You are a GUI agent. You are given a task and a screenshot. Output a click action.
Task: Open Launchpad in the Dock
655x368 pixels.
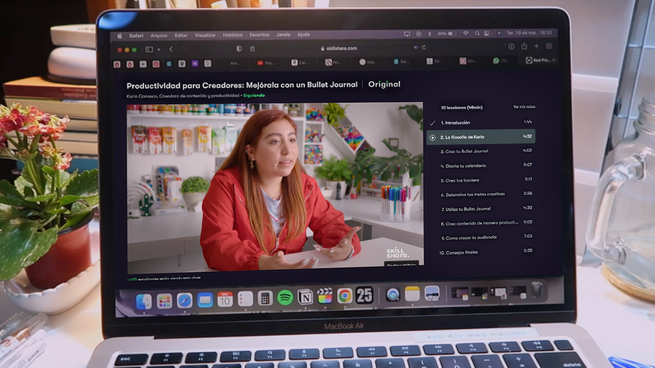(164, 301)
